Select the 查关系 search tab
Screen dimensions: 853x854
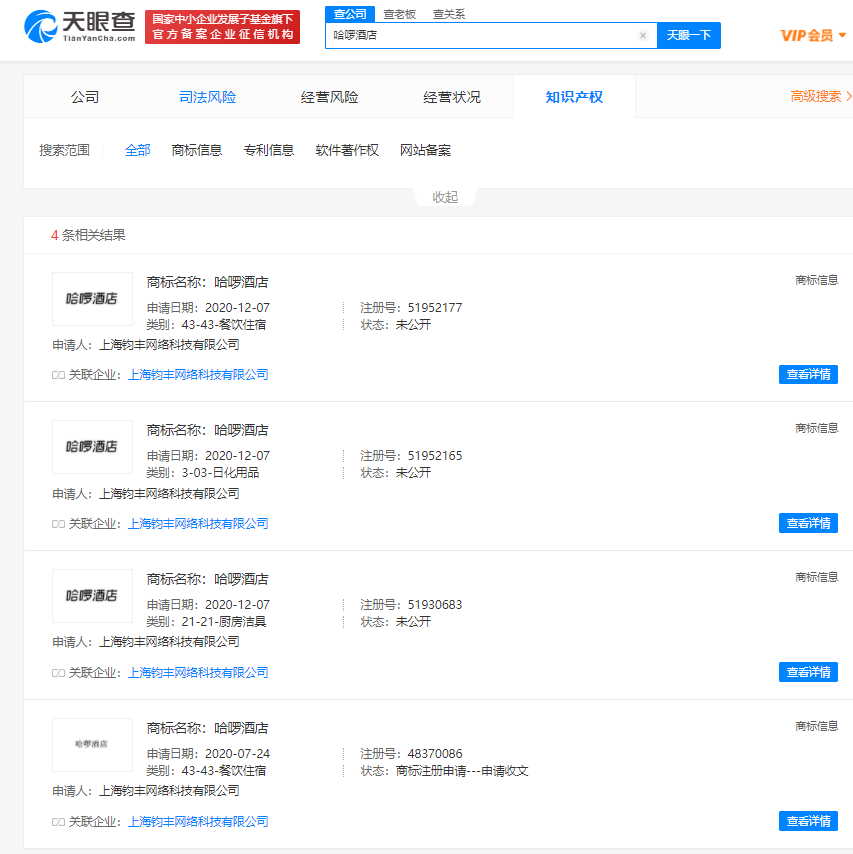coord(449,14)
